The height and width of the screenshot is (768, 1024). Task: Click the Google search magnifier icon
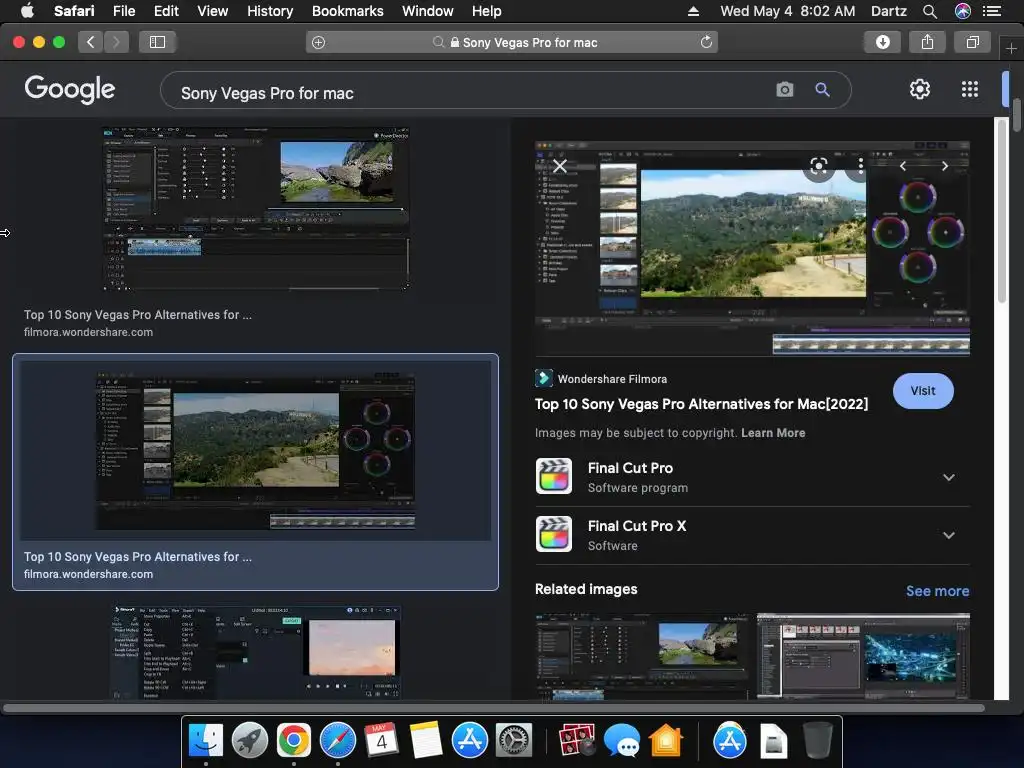point(822,89)
